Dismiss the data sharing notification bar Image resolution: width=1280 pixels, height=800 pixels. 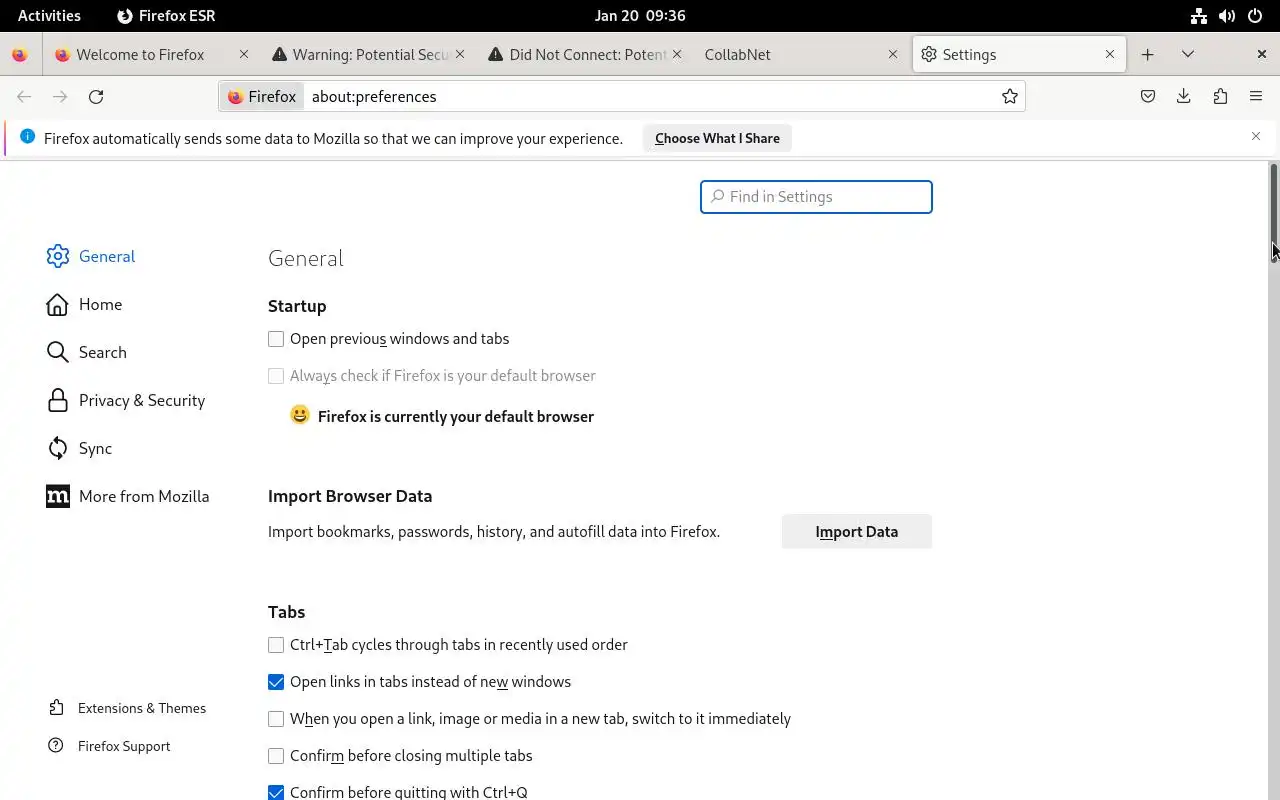click(1256, 136)
